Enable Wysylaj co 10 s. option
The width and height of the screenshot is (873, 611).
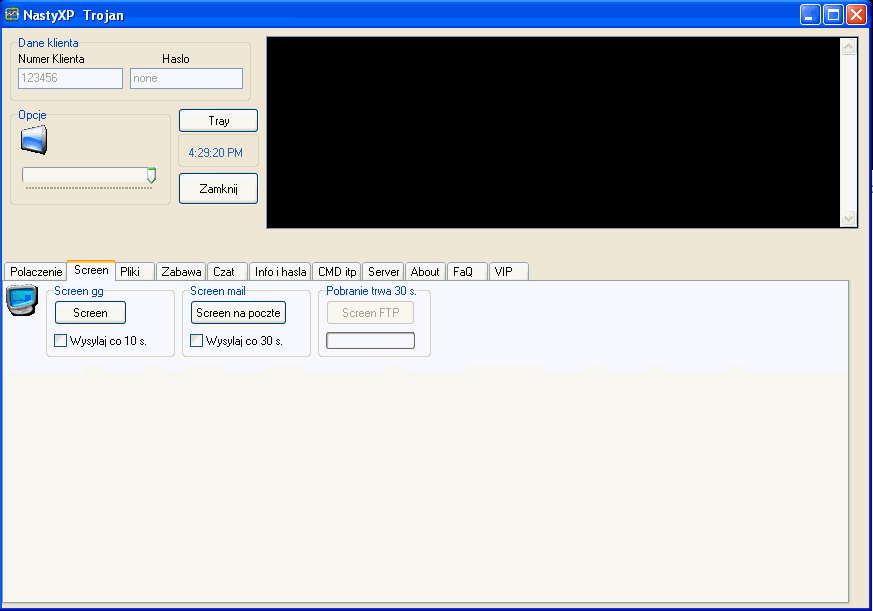pos(60,340)
